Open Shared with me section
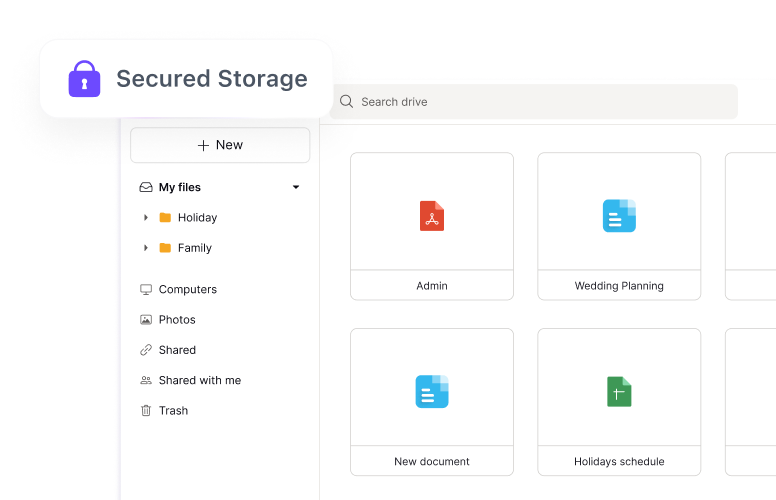The height and width of the screenshot is (500, 776). click(199, 381)
